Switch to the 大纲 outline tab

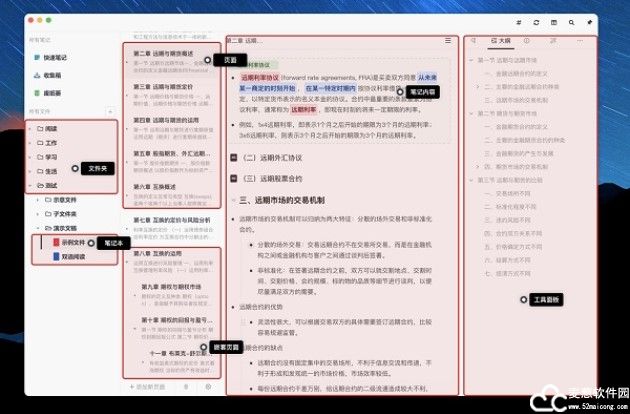(x=498, y=42)
